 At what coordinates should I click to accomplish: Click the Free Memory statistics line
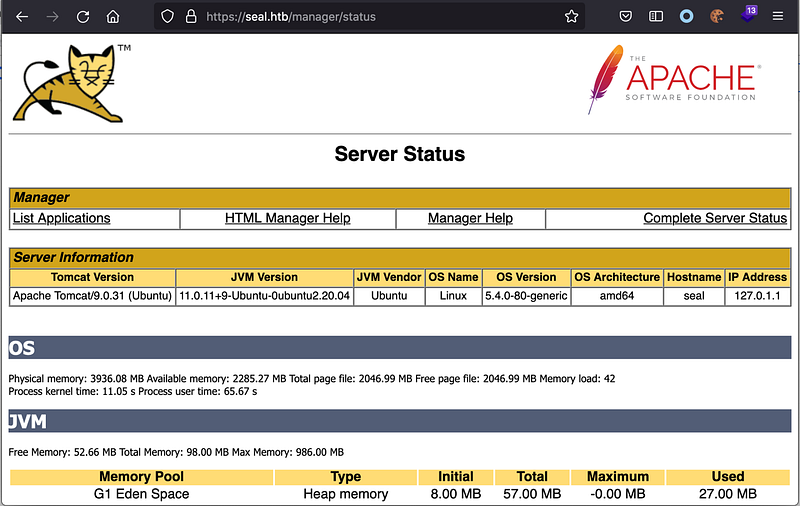pos(176,452)
